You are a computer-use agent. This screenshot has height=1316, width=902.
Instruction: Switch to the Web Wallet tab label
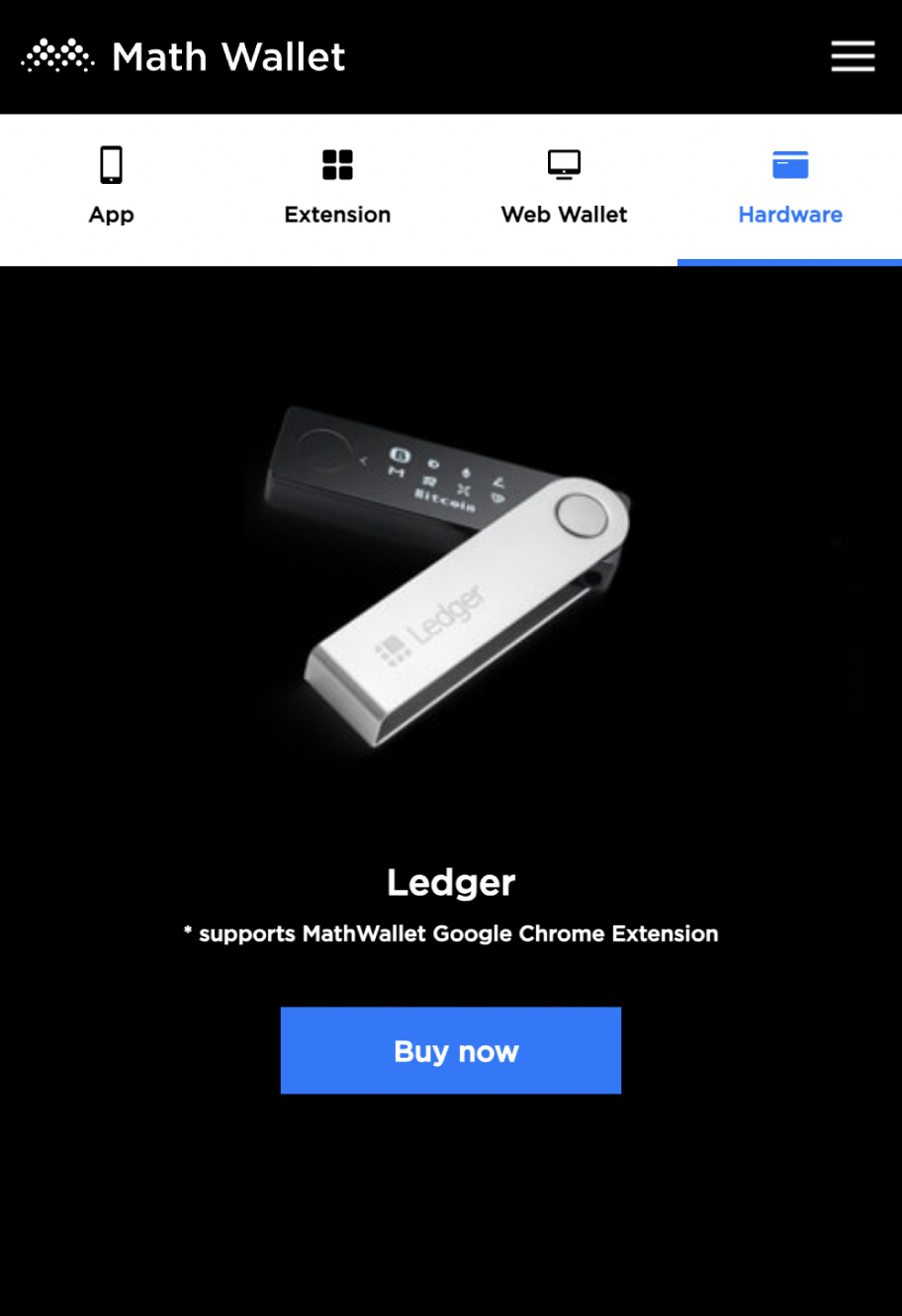click(564, 215)
